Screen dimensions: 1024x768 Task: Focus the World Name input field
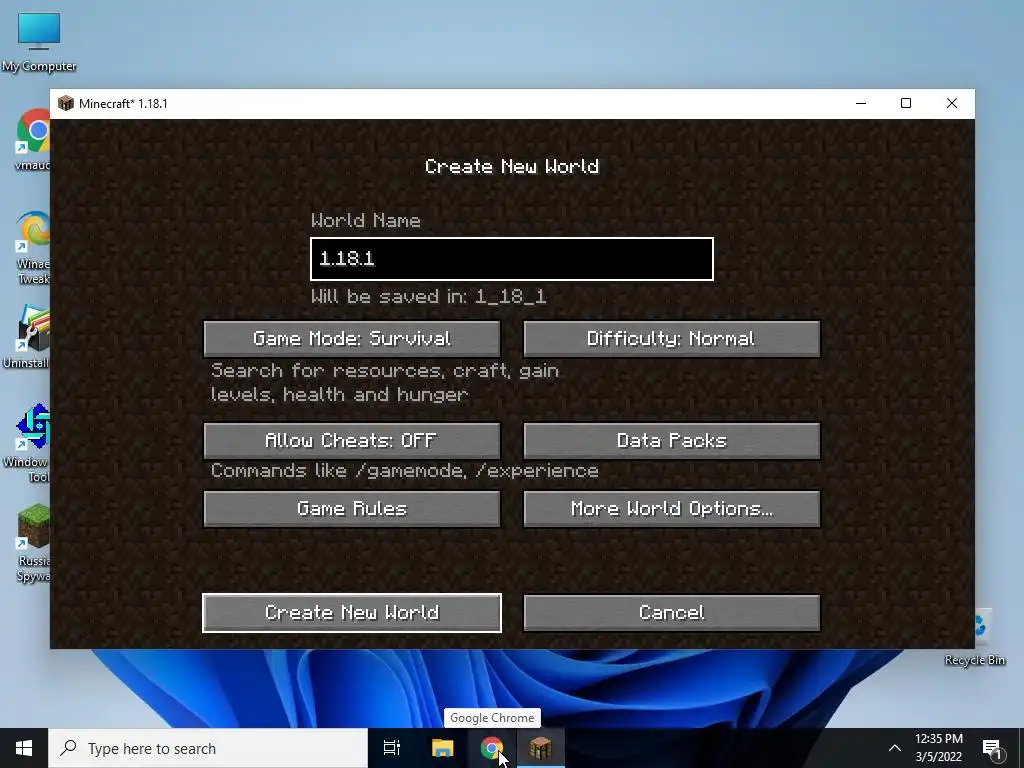[x=512, y=259]
